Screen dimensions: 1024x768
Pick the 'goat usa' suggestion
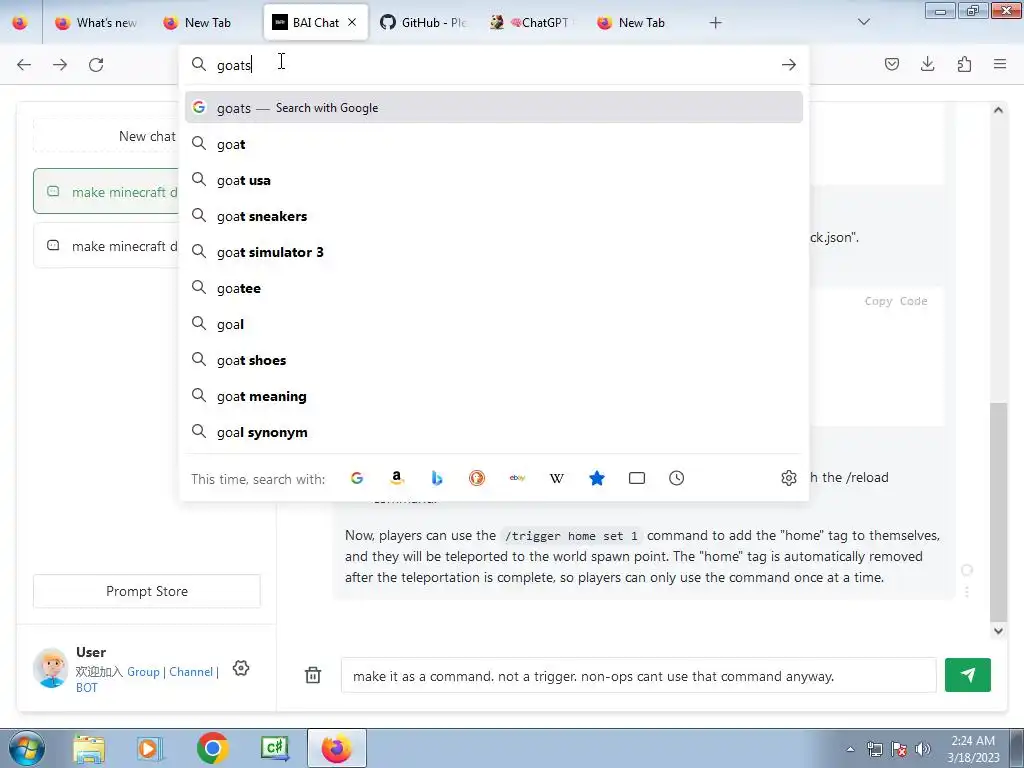(494, 180)
